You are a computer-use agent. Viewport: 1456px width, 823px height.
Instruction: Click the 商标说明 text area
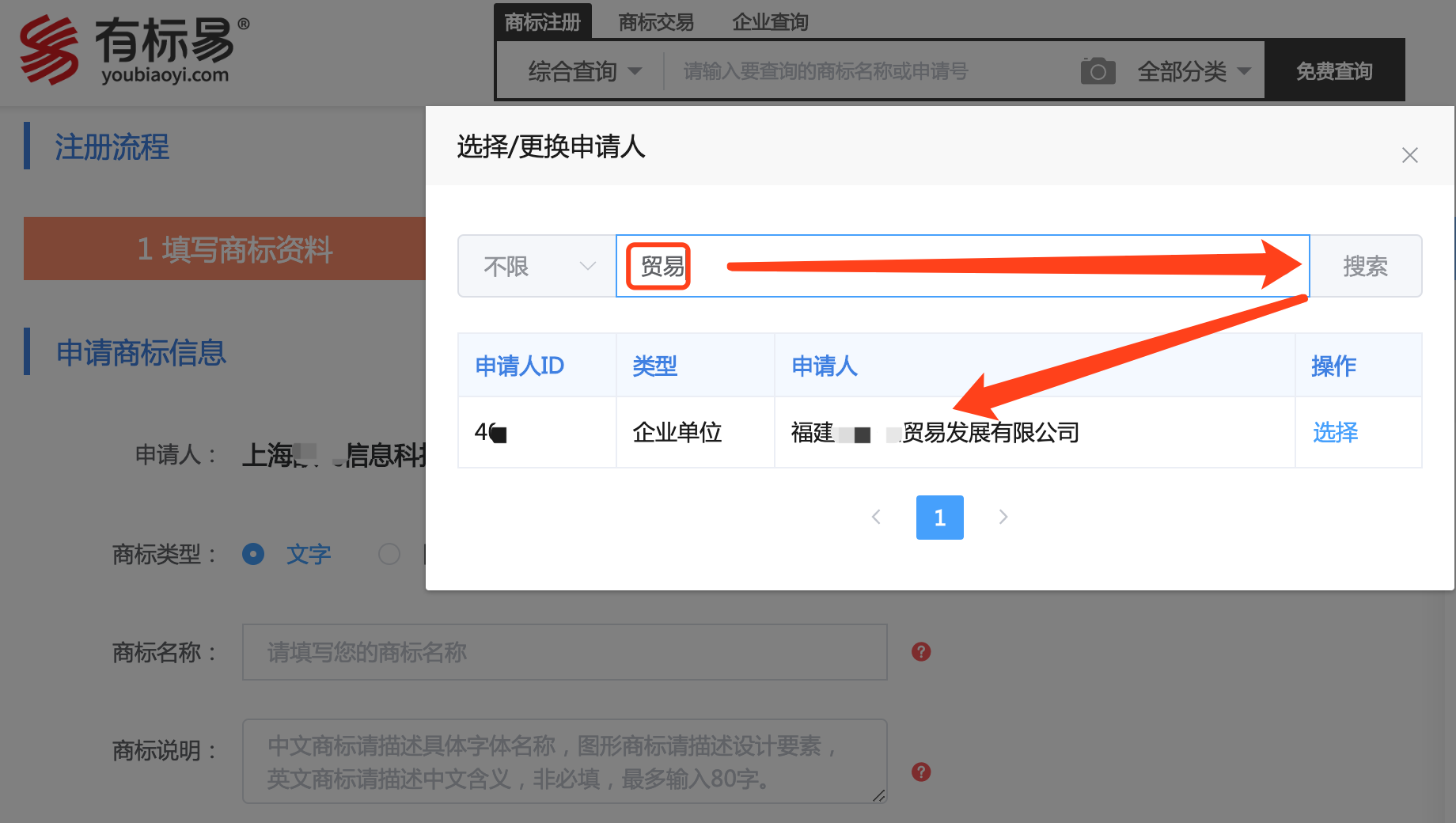tap(564, 761)
